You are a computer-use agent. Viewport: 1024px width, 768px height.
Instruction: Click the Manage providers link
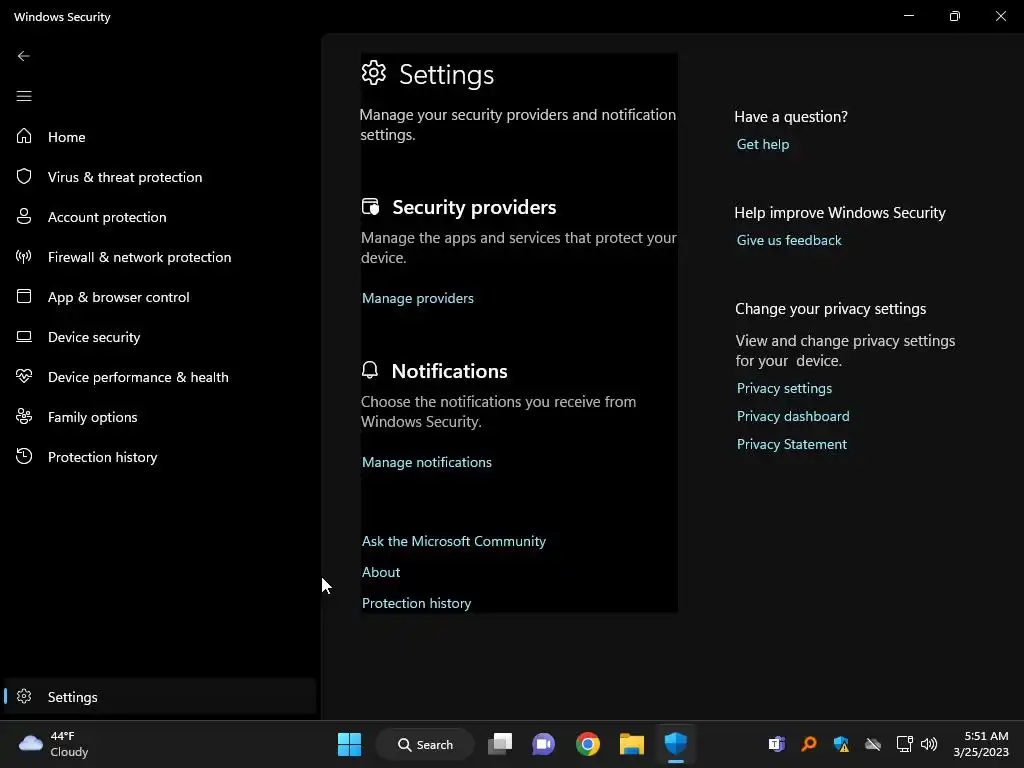[x=417, y=298]
